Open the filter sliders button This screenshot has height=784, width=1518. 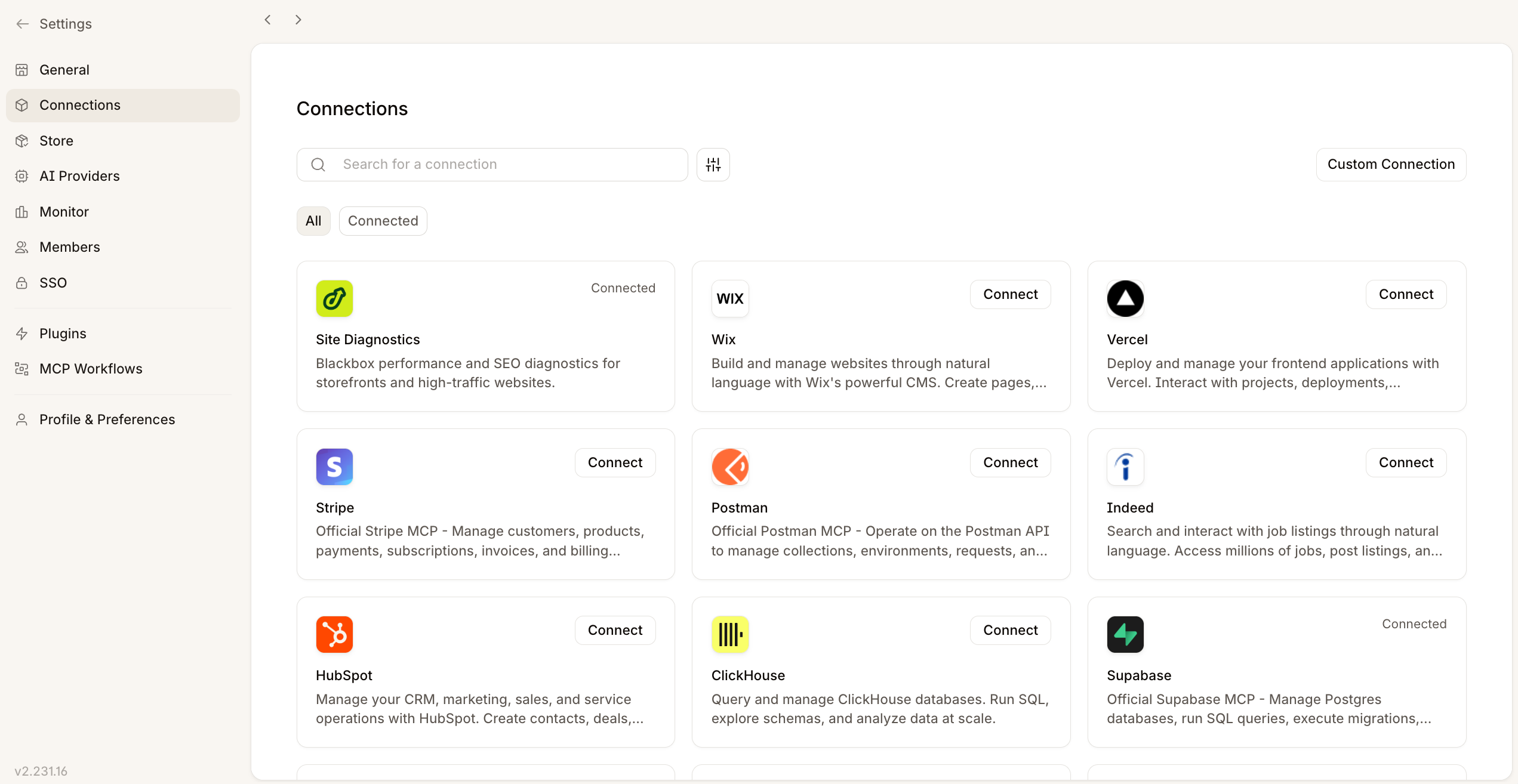point(713,165)
